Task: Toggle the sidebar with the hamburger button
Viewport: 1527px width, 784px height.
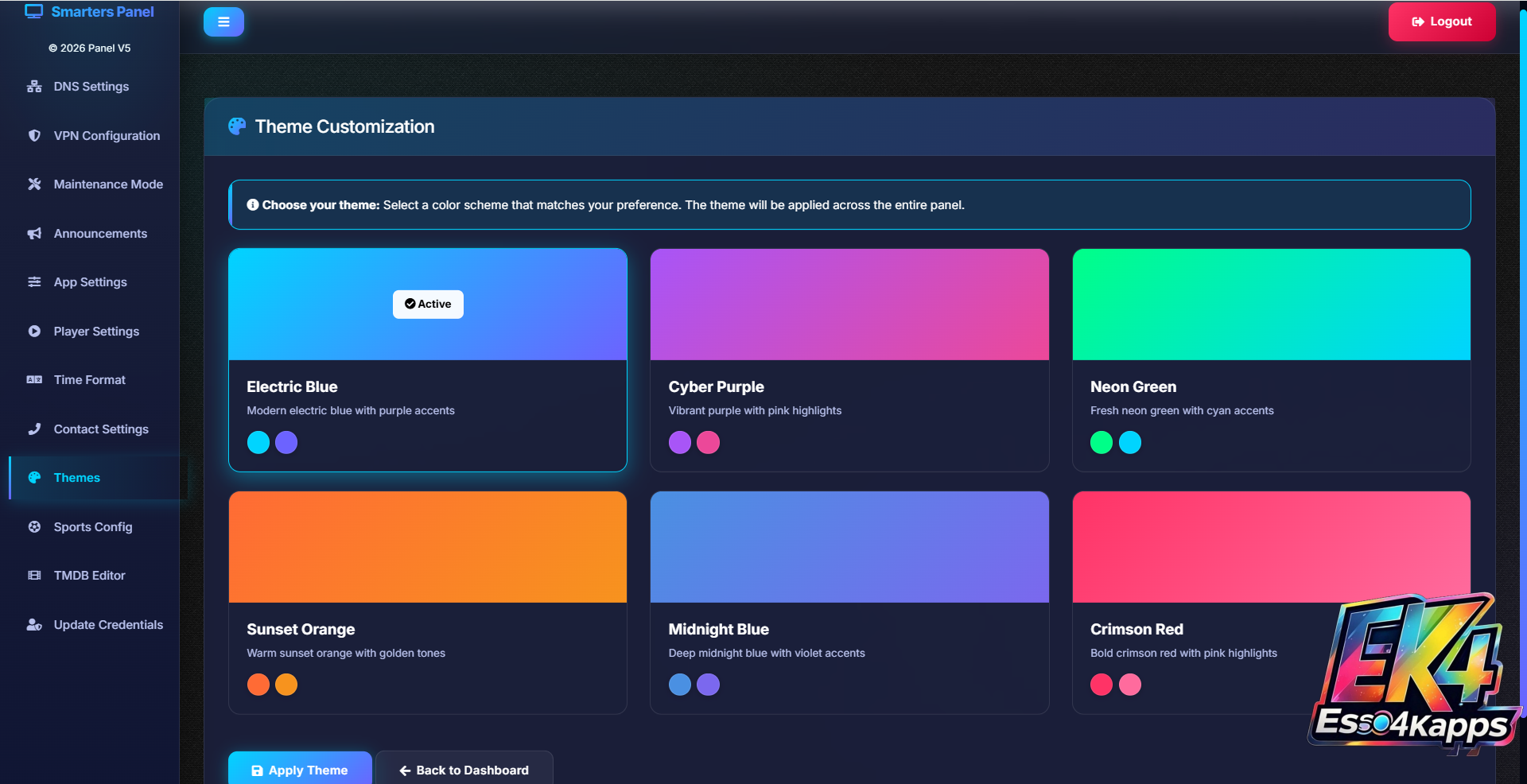Action: pos(223,21)
